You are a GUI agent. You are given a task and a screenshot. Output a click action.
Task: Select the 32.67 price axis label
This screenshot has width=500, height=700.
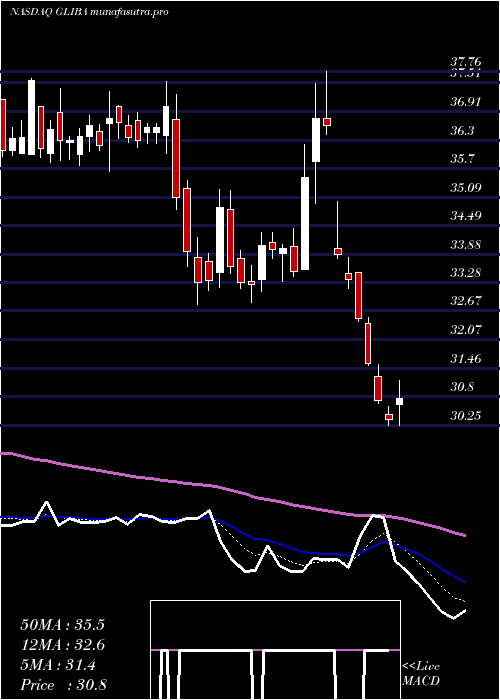pos(466,301)
